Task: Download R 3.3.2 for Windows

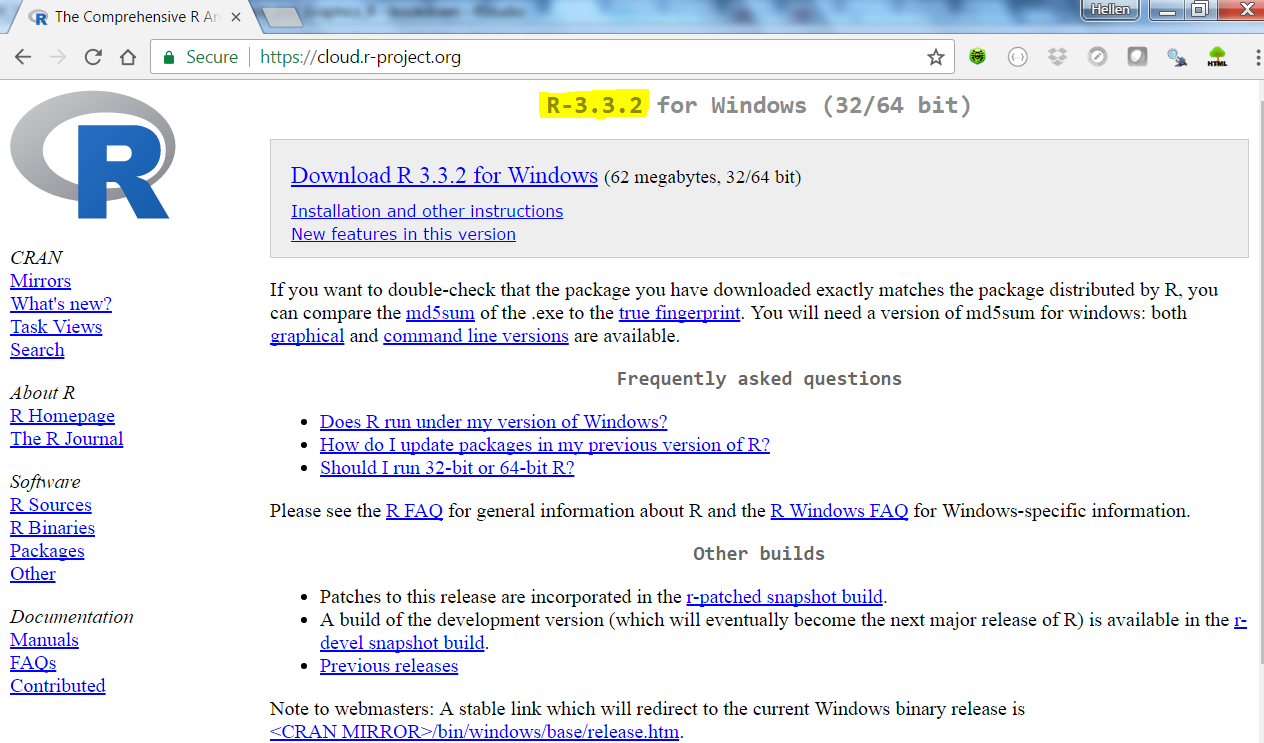Action: [444, 176]
